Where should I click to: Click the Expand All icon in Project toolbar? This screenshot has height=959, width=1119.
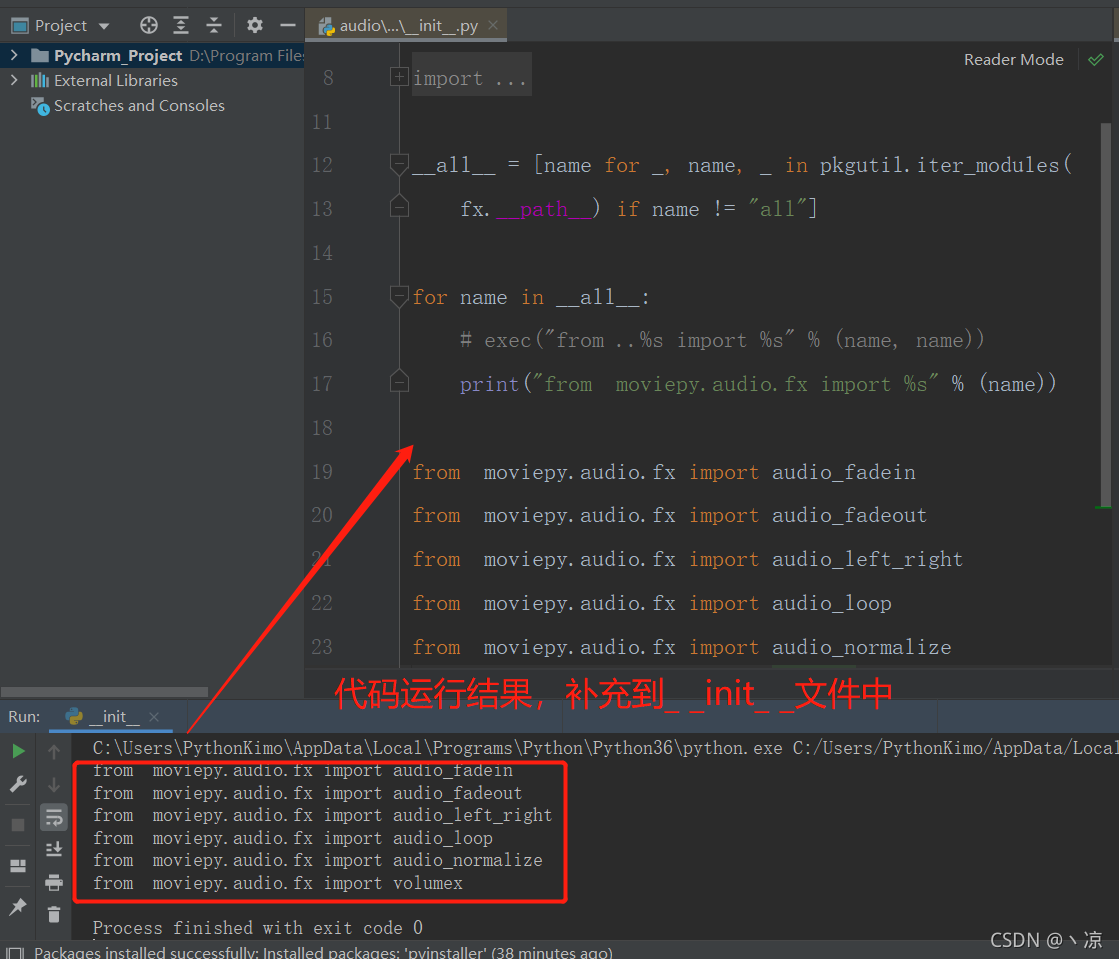181,26
